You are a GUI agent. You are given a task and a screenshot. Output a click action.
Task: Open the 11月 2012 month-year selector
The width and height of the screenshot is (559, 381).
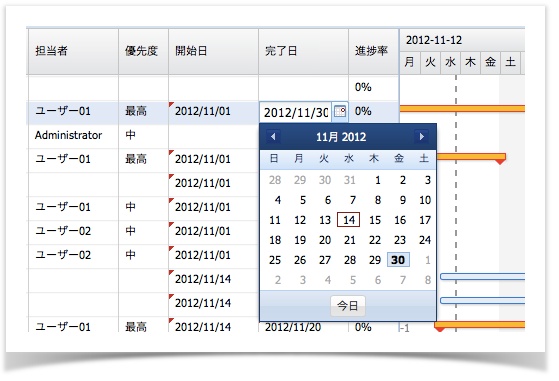pos(341,137)
